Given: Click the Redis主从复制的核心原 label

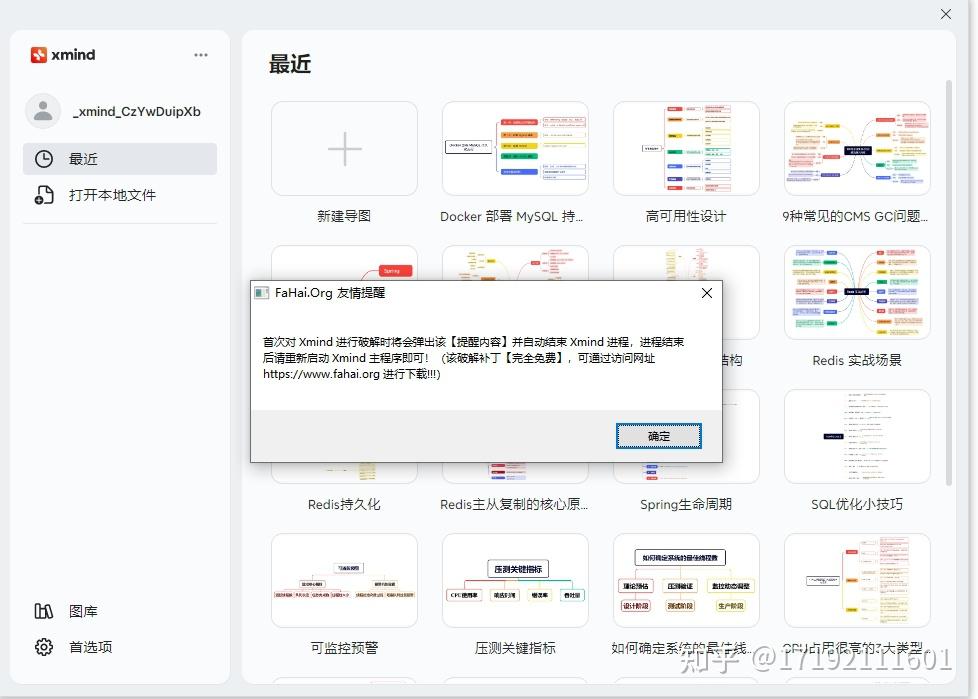Looking at the screenshot, I should tap(514, 504).
